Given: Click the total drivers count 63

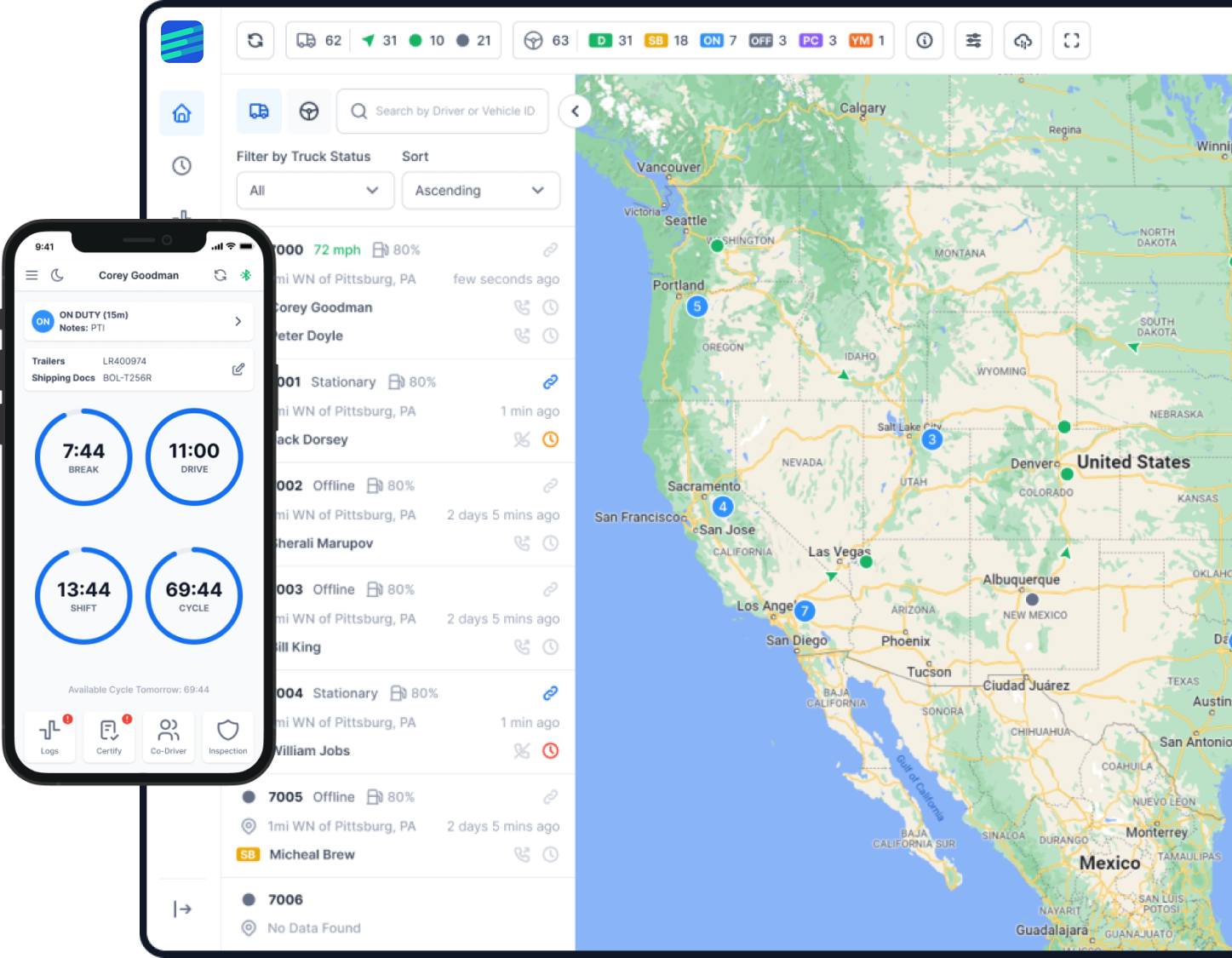Looking at the screenshot, I should point(547,40).
